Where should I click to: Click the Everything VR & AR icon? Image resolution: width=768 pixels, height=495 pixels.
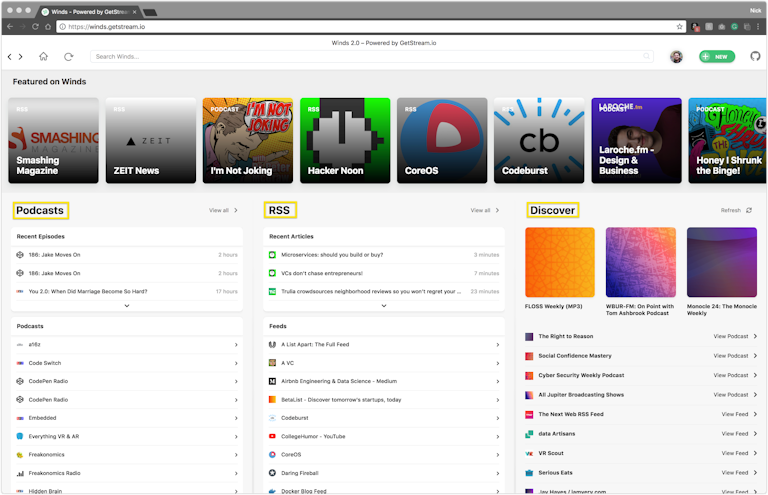click(20, 436)
